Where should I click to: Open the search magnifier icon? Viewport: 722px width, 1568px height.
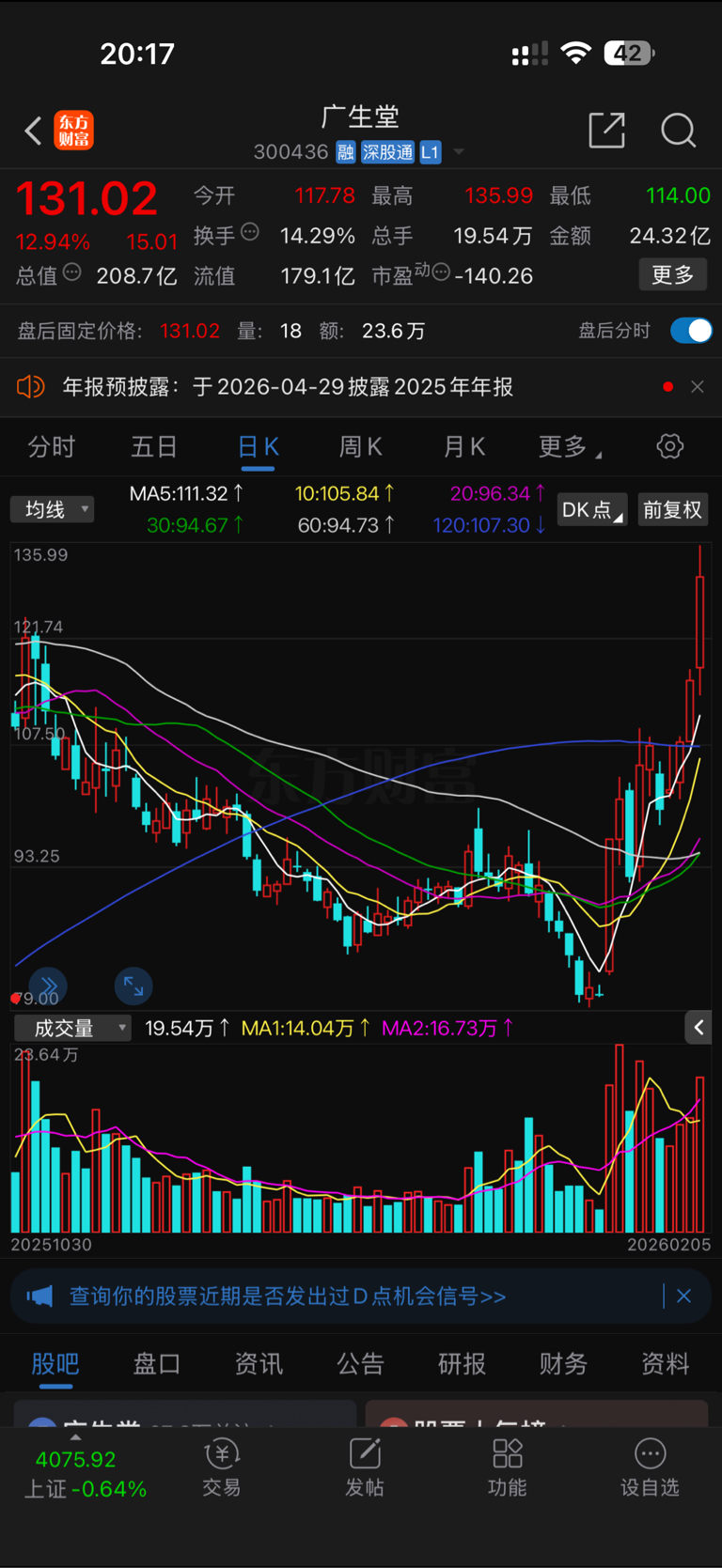678,131
